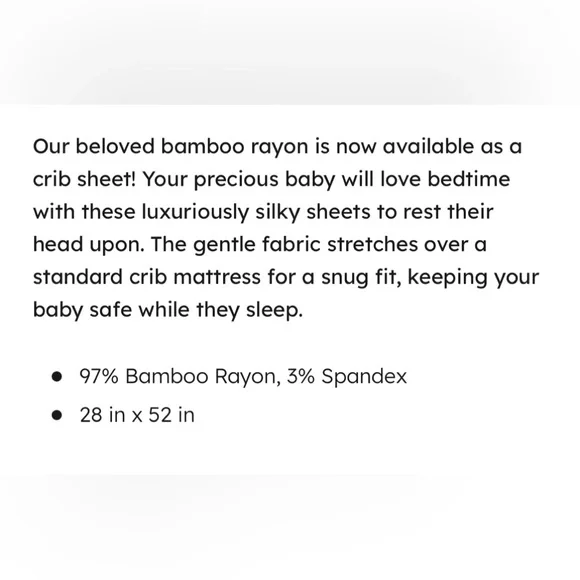Click the bullet before 97% Bamboo Rayon
The width and height of the screenshot is (580, 580).
click(x=57, y=377)
